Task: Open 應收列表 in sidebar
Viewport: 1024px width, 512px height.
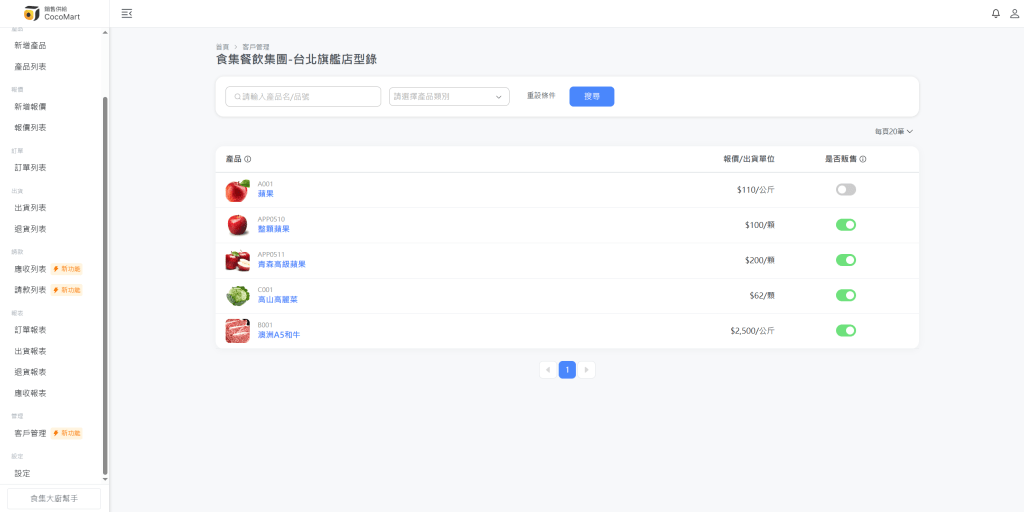Action: 30,269
